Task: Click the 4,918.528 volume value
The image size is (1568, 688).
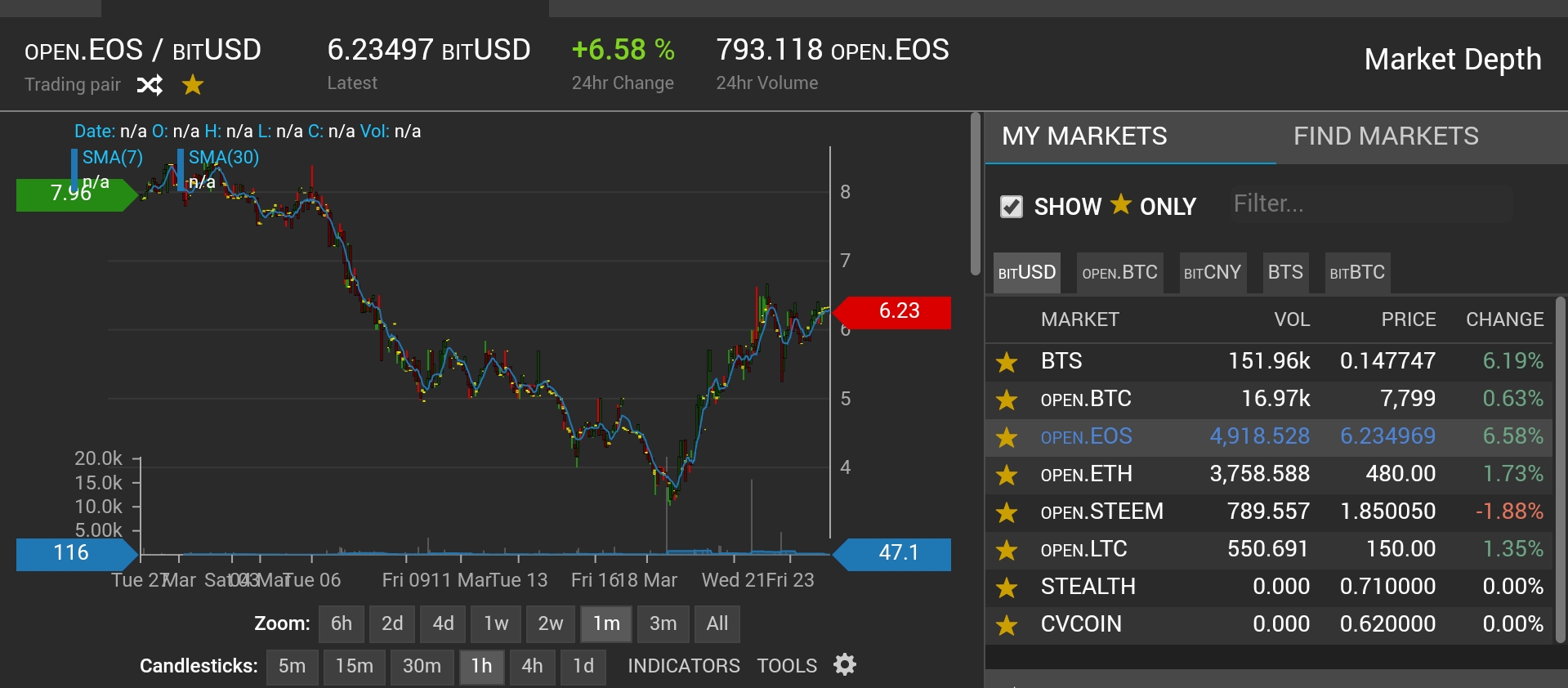Action: coord(1260,436)
